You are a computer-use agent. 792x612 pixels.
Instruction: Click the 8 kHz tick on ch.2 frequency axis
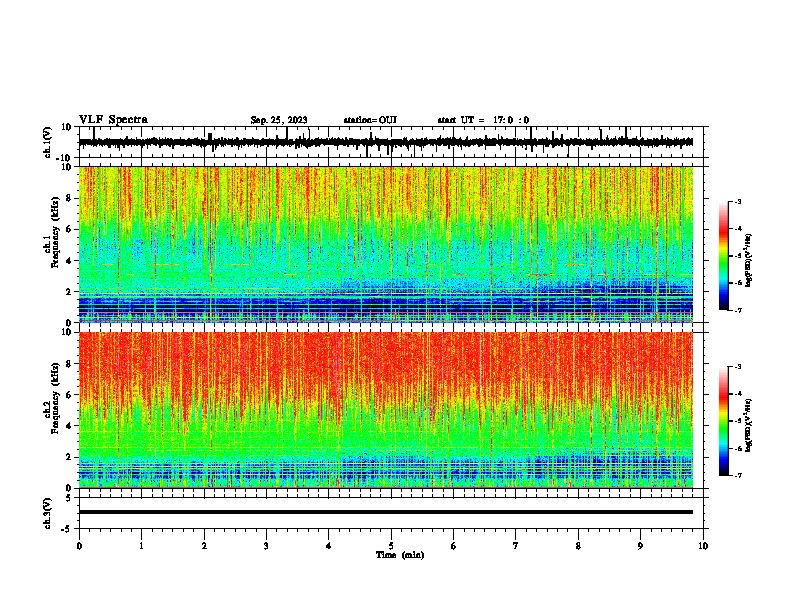coord(69,364)
